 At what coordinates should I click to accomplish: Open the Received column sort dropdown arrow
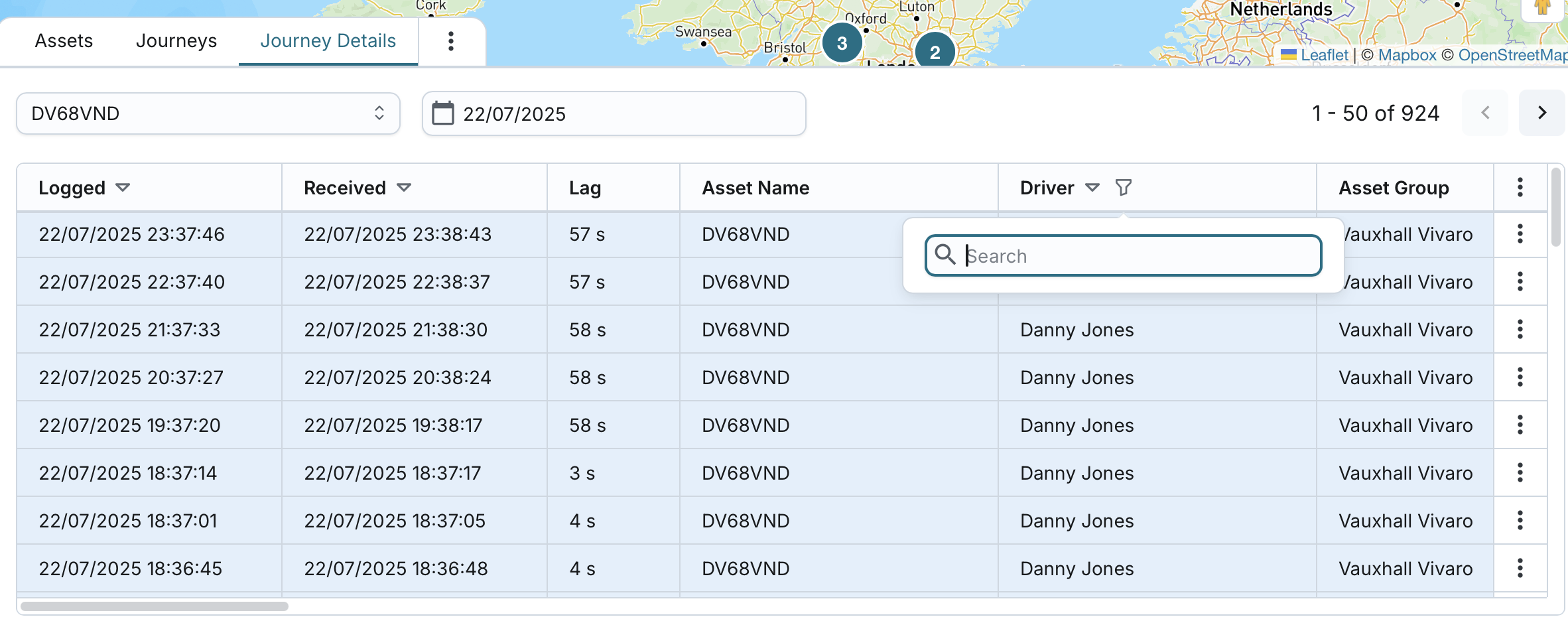tap(404, 188)
